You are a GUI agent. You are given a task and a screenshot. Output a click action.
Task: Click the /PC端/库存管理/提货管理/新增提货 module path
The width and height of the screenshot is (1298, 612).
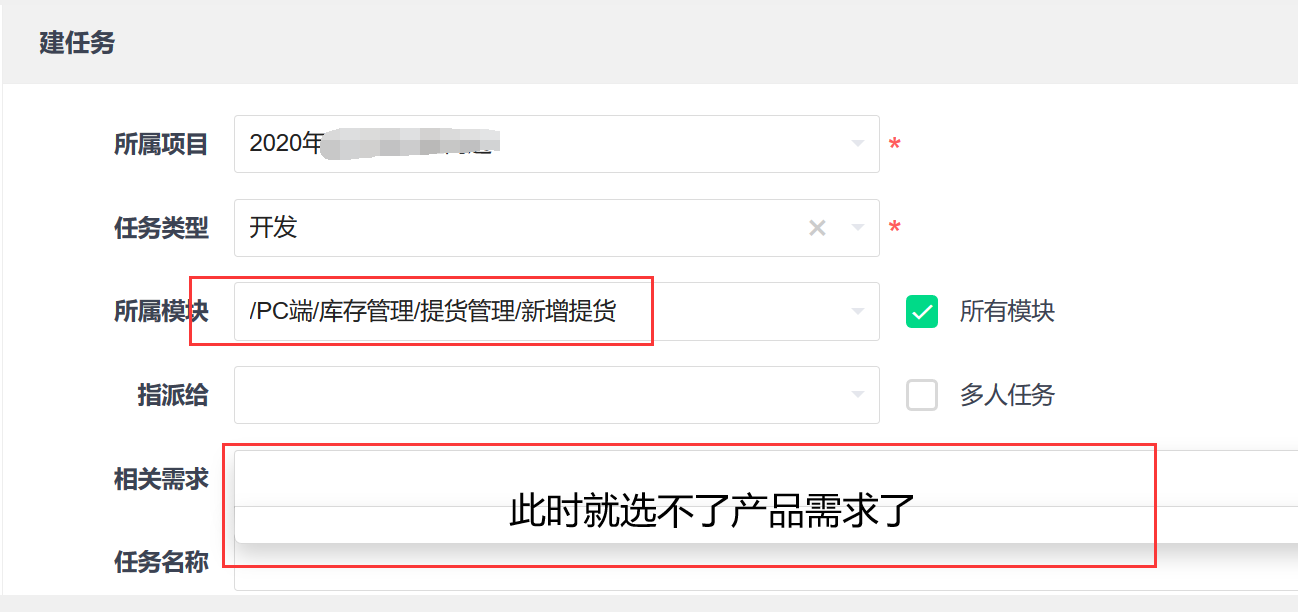coord(432,312)
